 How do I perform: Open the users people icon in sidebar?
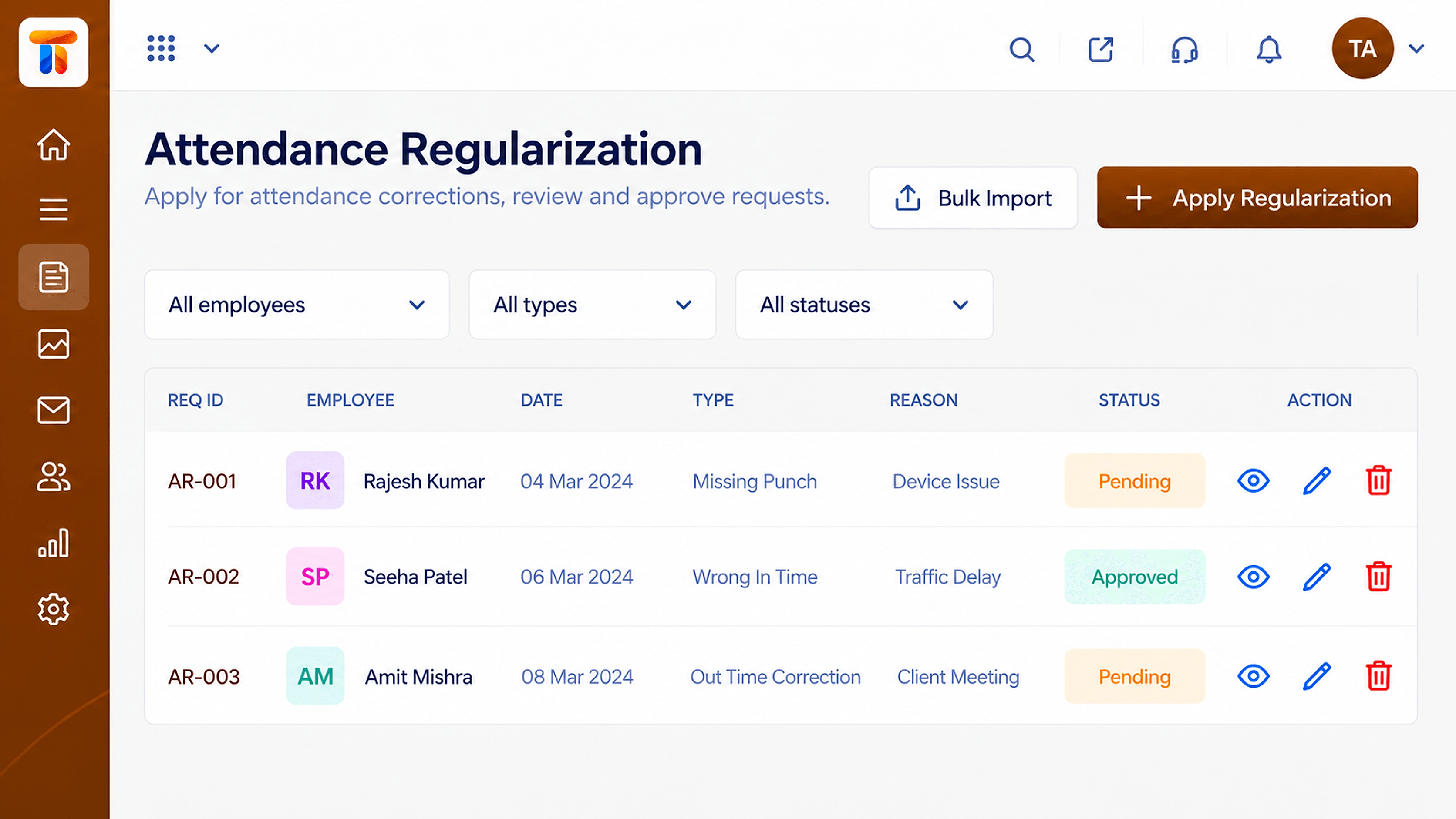click(54, 477)
